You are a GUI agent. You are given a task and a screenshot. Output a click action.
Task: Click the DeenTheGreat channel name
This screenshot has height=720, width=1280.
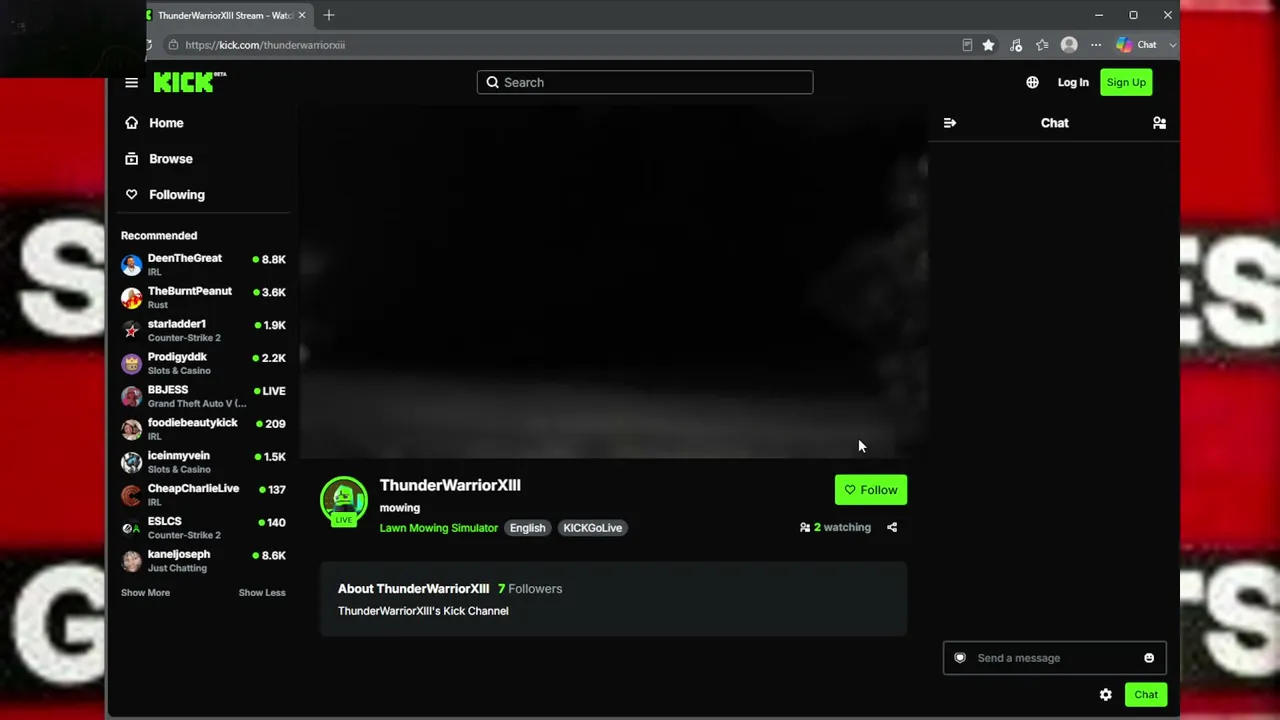pos(185,258)
